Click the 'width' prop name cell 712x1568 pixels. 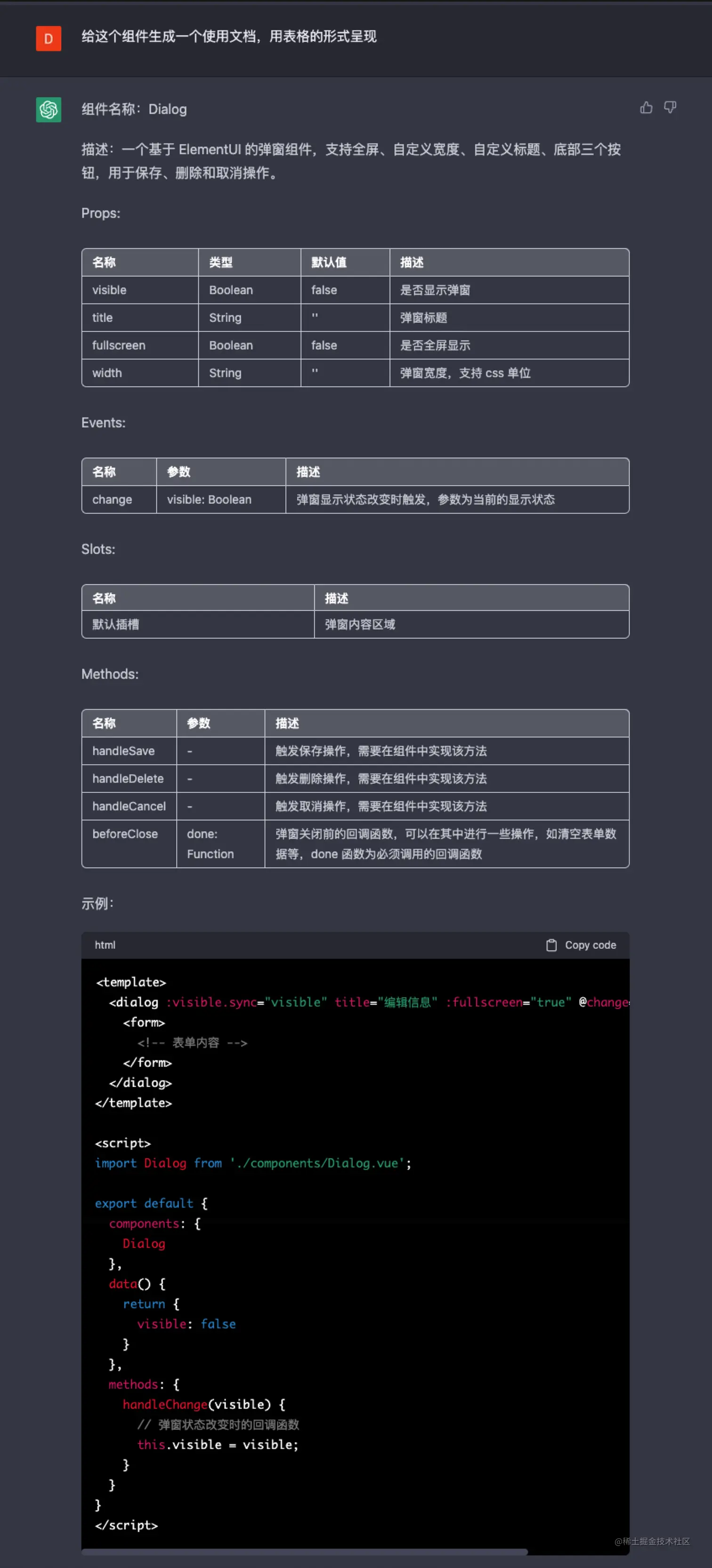click(x=140, y=373)
